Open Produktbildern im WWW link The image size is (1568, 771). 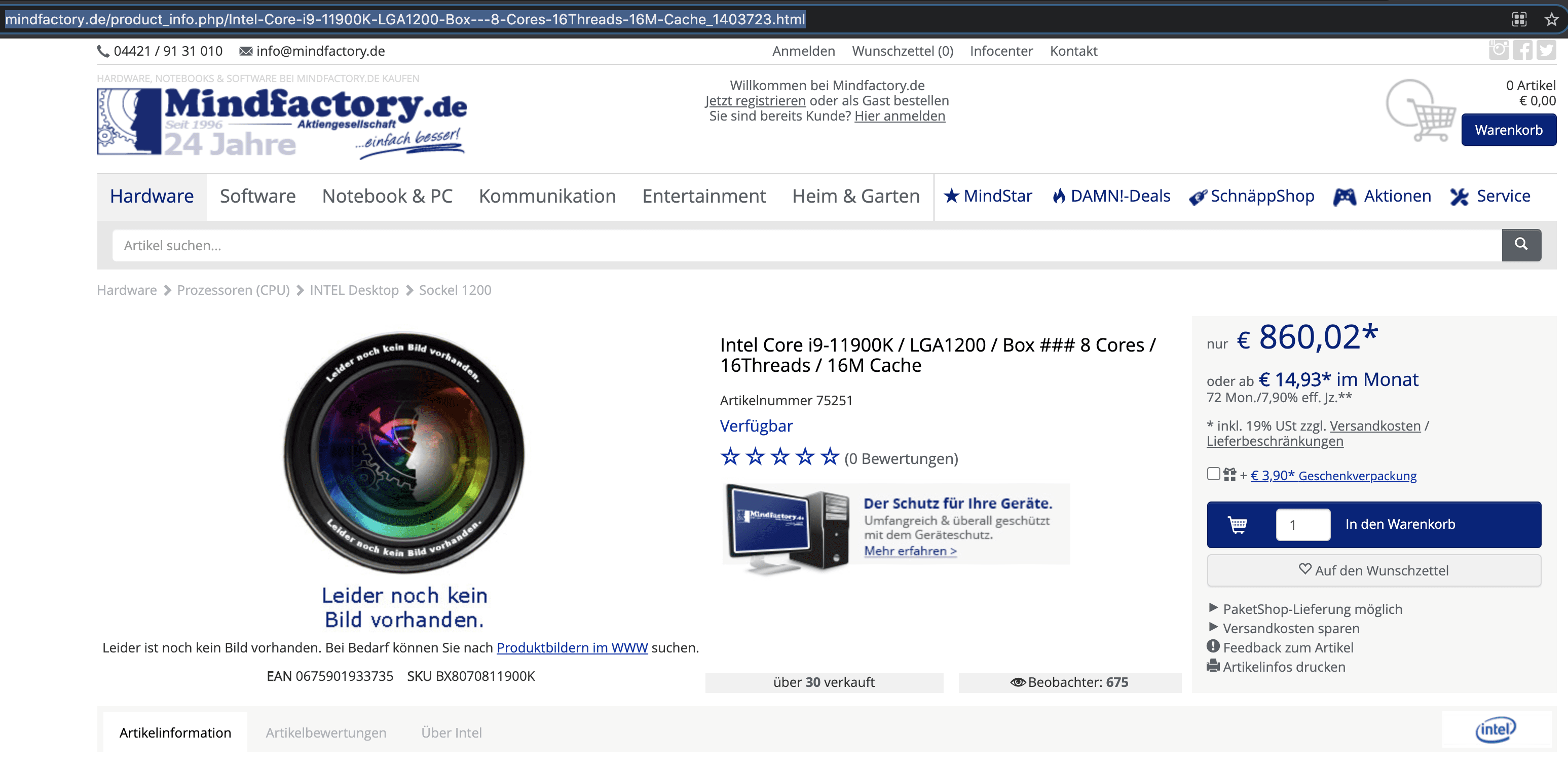[572, 647]
